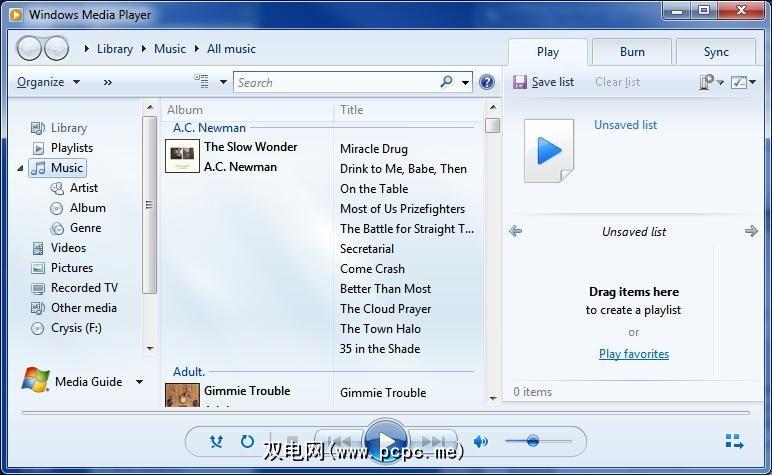
Task: Toggle shuffle playback
Action: pos(216,442)
